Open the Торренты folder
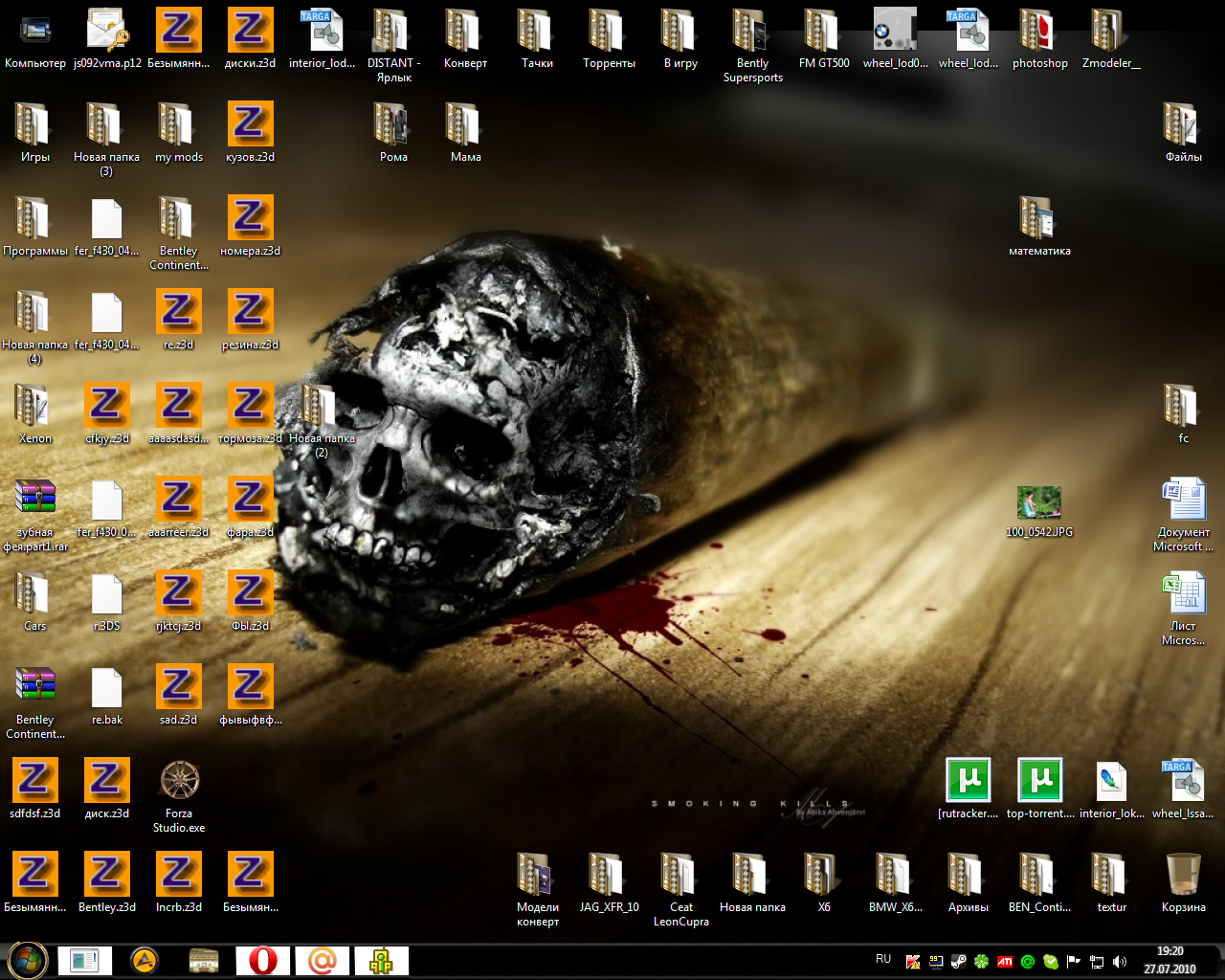Image resolution: width=1225 pixels, height=980 pixels. (609, 40)
